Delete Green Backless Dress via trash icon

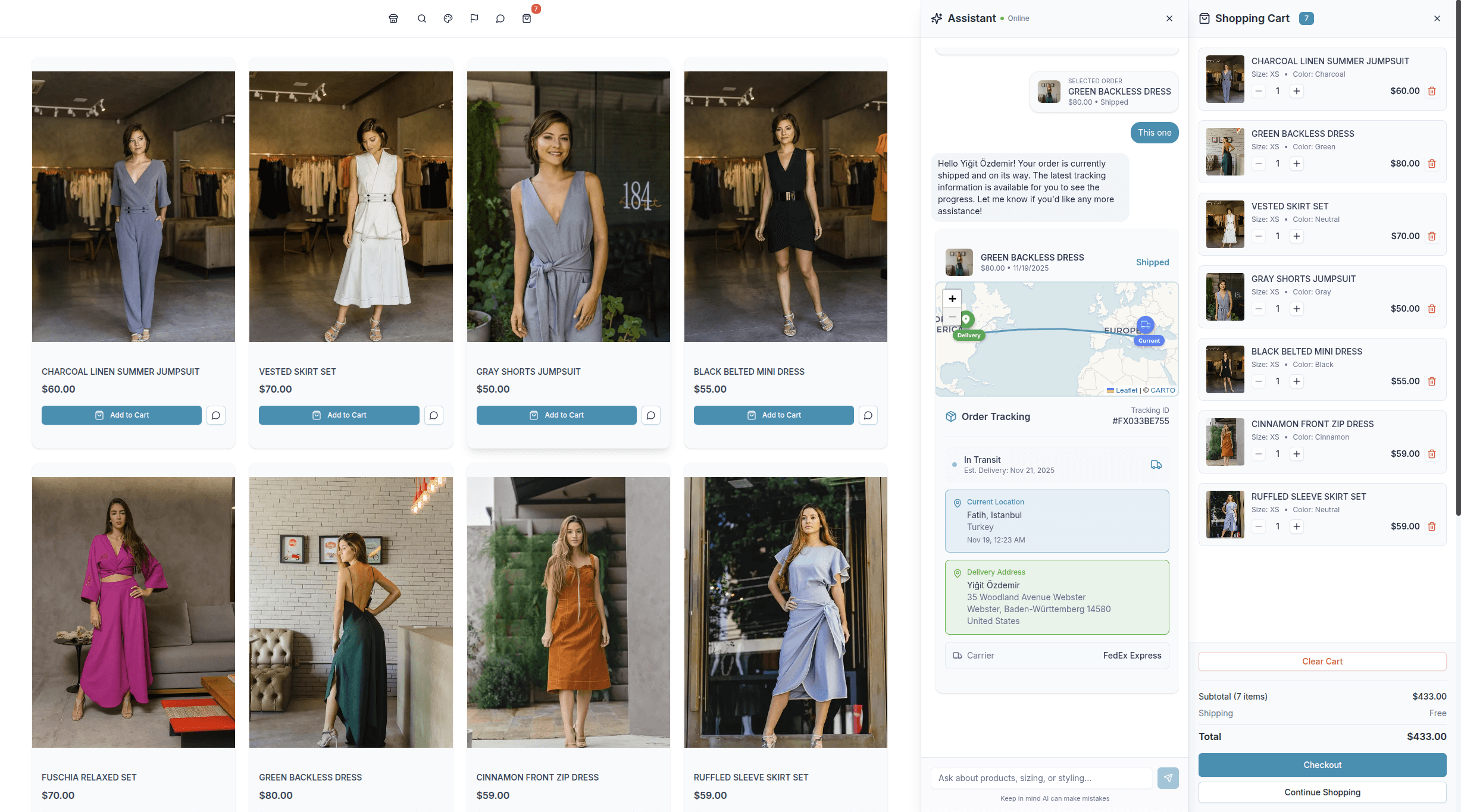click(1432, 163)
